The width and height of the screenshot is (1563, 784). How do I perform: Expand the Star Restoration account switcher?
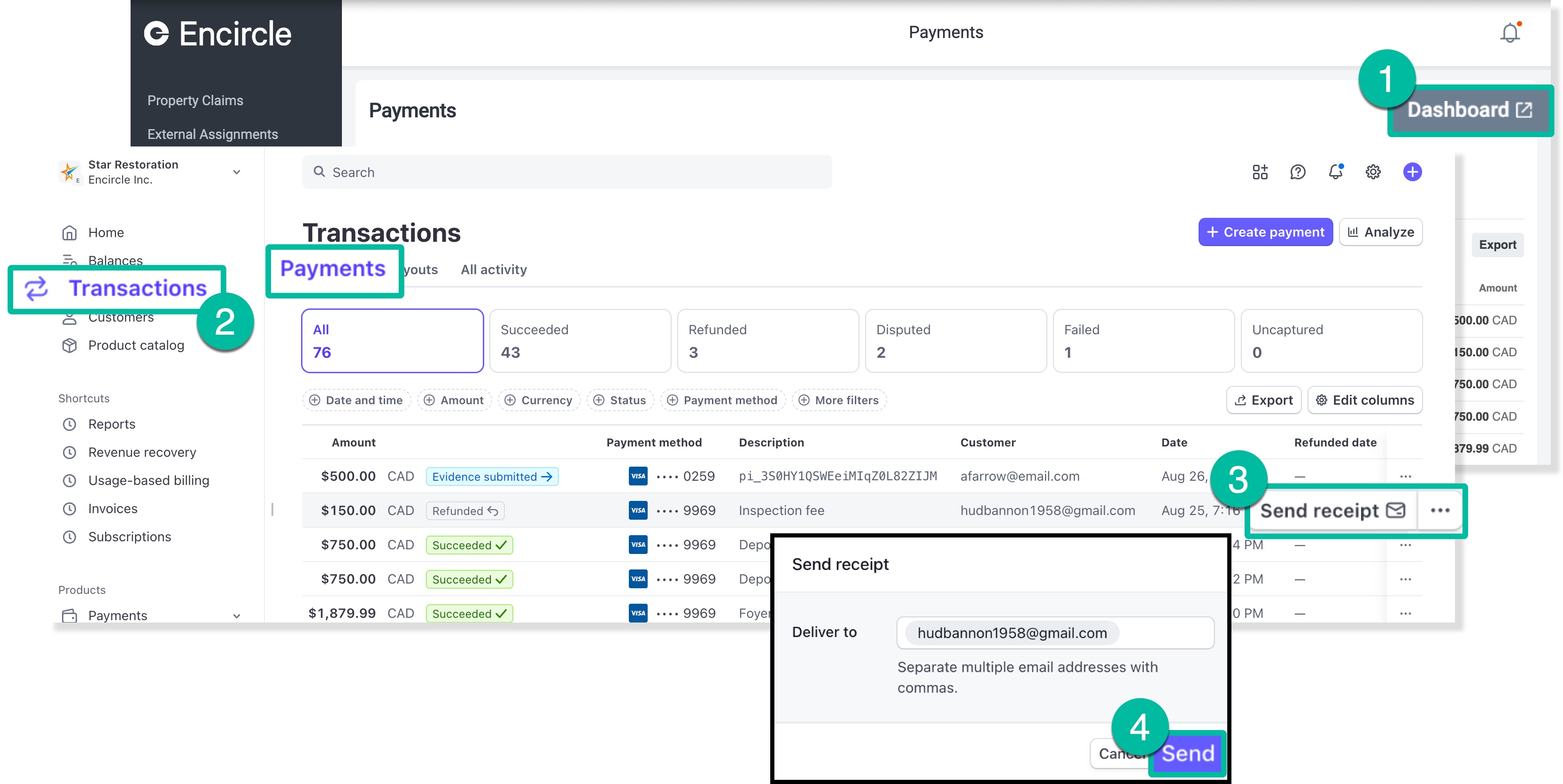click(x=236, y=172)
